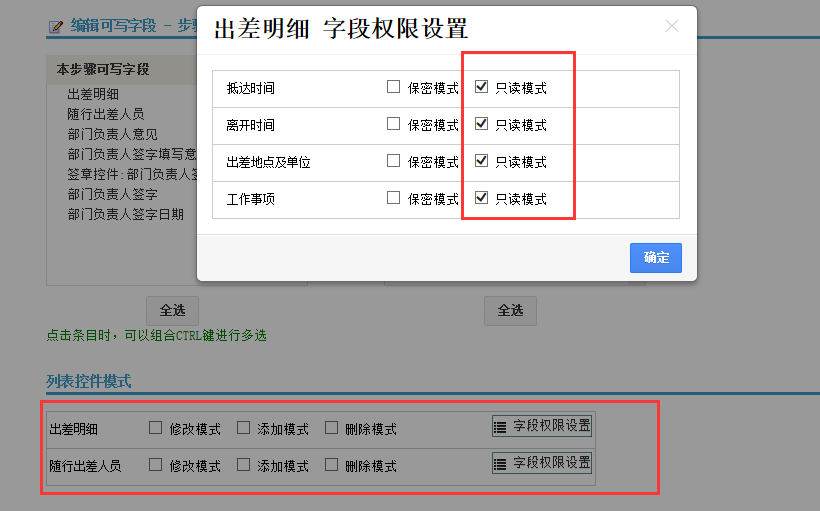Viewport: 820px width, 511px height.
Task: Click the 出差地点及单位 field label
Action: [268, 163]
